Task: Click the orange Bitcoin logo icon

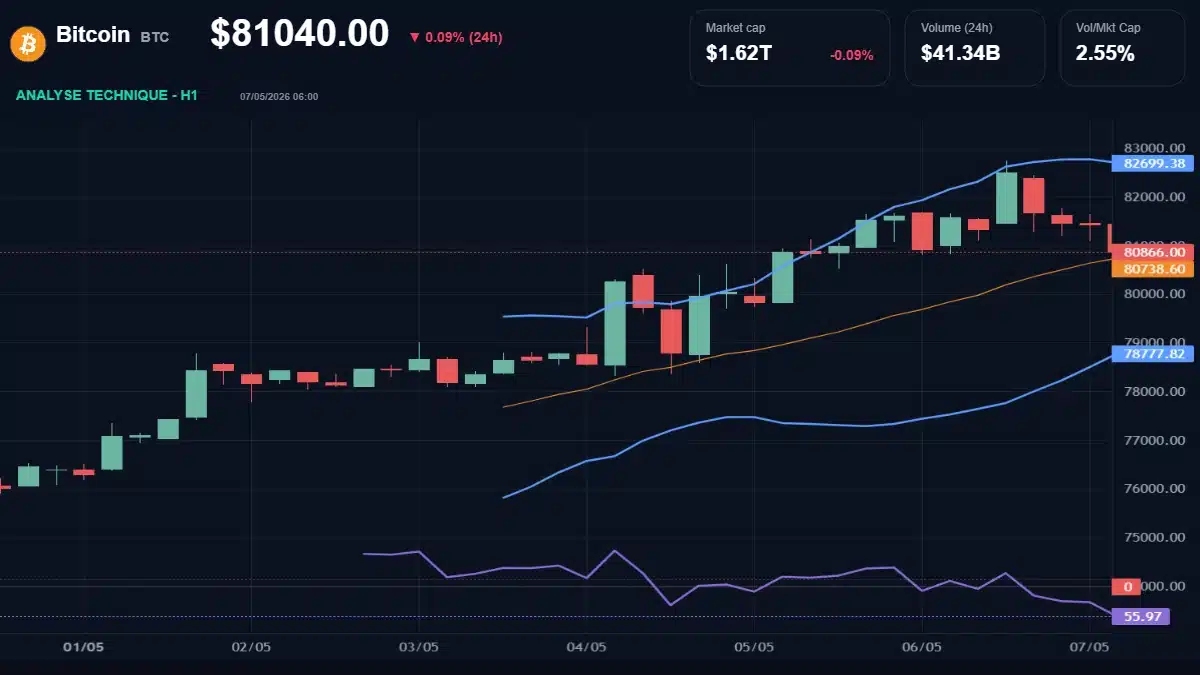Action: click(x=29, y=42)
